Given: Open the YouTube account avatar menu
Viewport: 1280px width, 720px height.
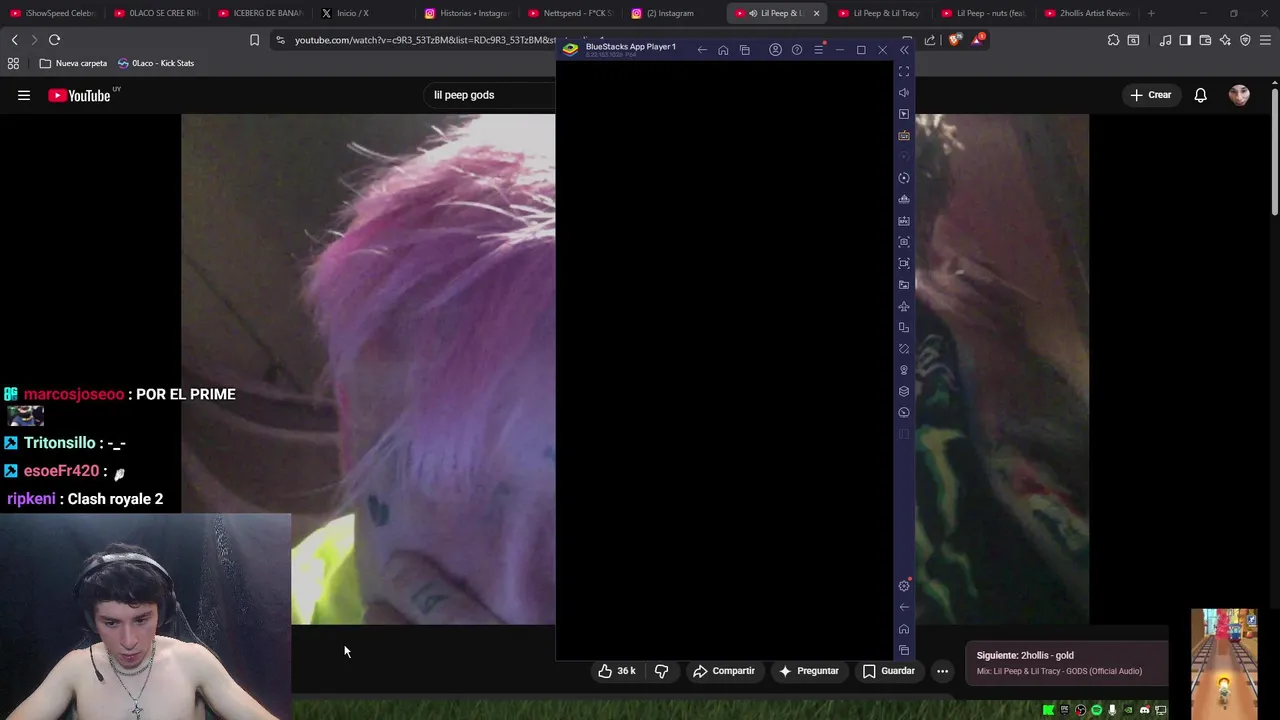Looking at the screenshot, I should coord(1239,95).
